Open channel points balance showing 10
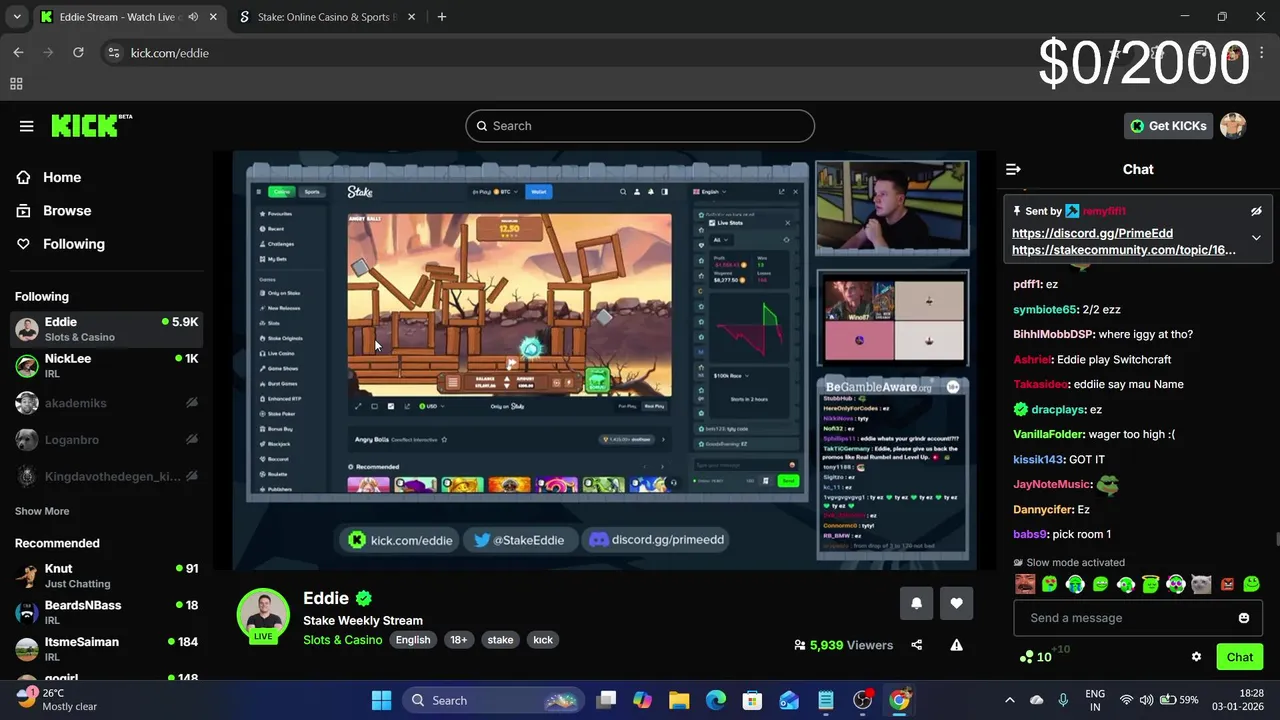 (1036, 657)
